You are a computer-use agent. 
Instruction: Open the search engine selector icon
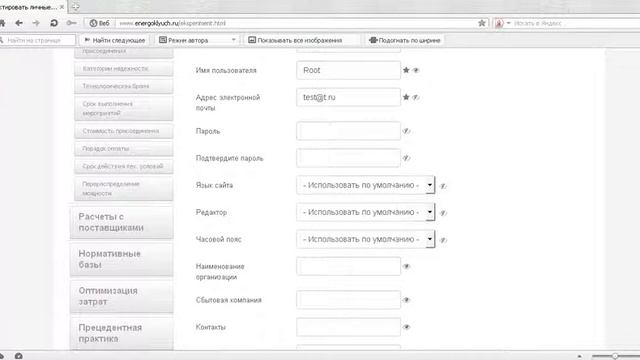(x=499, y=23)
